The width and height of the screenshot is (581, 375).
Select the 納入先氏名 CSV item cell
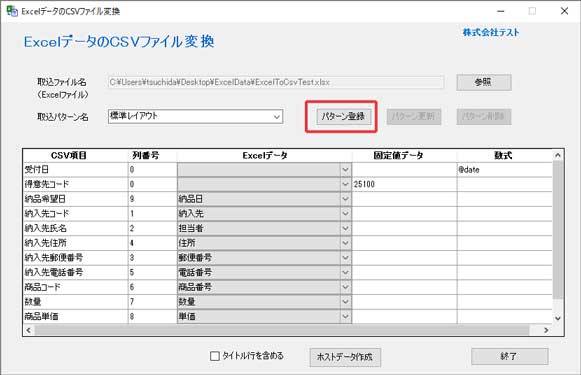click(x=76, y=228)
